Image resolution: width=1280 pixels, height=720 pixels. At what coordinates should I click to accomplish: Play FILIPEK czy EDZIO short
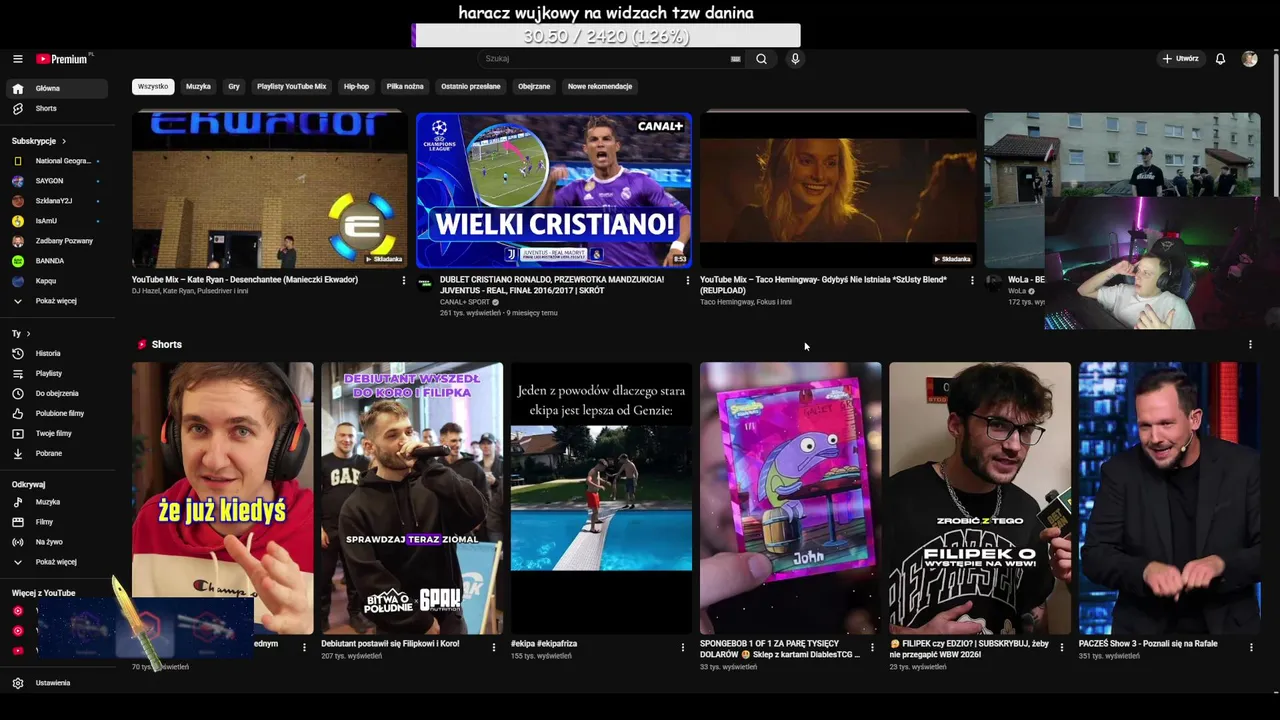click(x=980, y=498)
